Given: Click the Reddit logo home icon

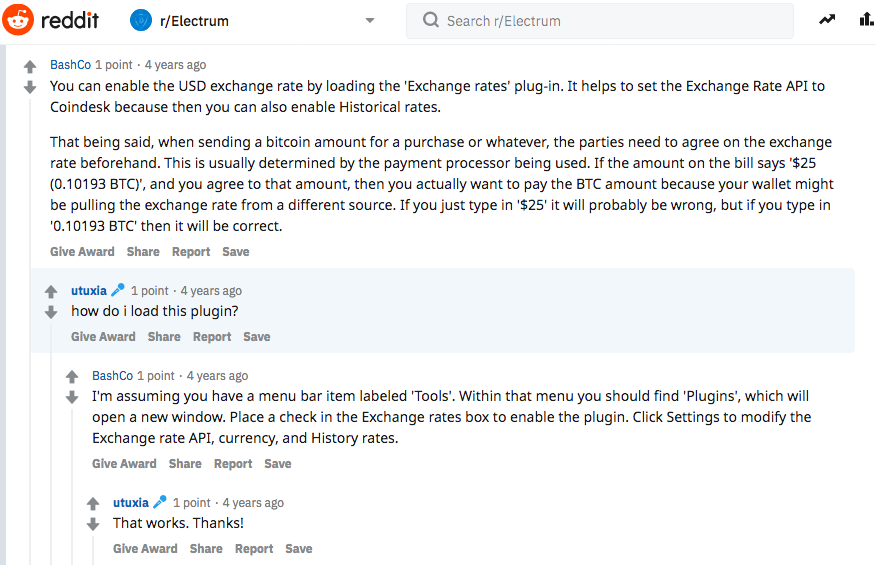Looking at the screenshot, I should 18,20.
